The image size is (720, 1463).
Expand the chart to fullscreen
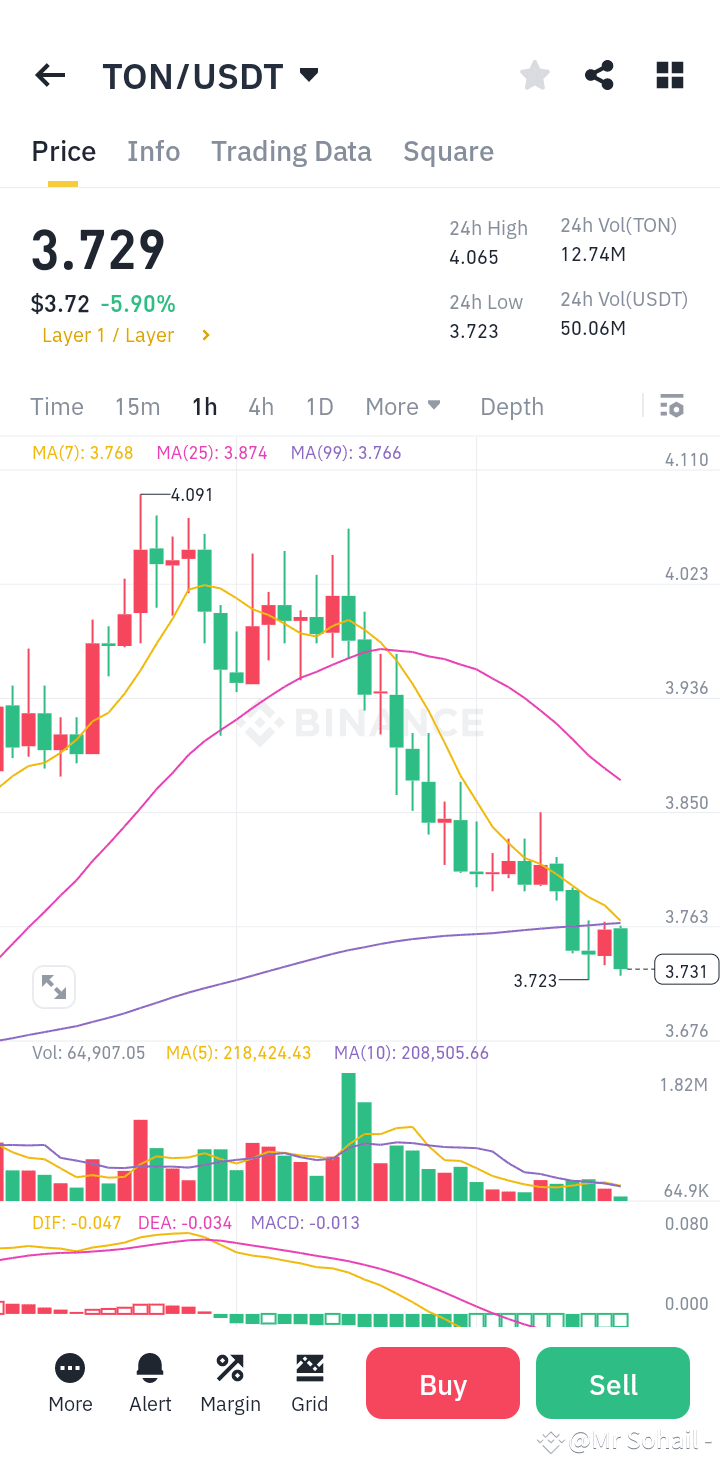click(53, 986)
